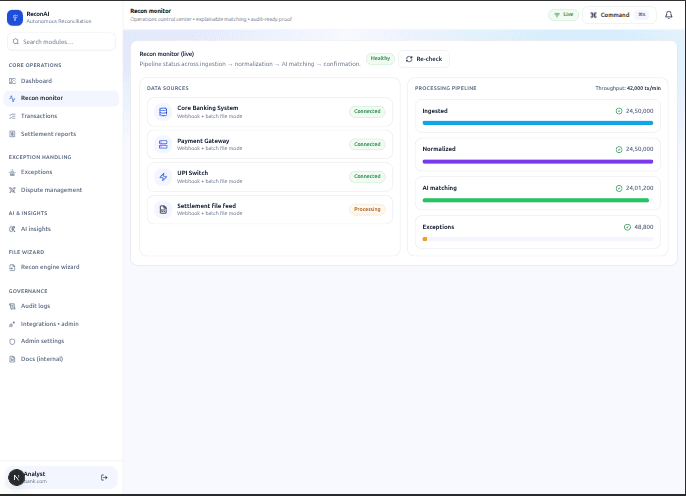Click the DATA SOURCES heading
Viewport: 686px width, 496px height.
(168, 88)
